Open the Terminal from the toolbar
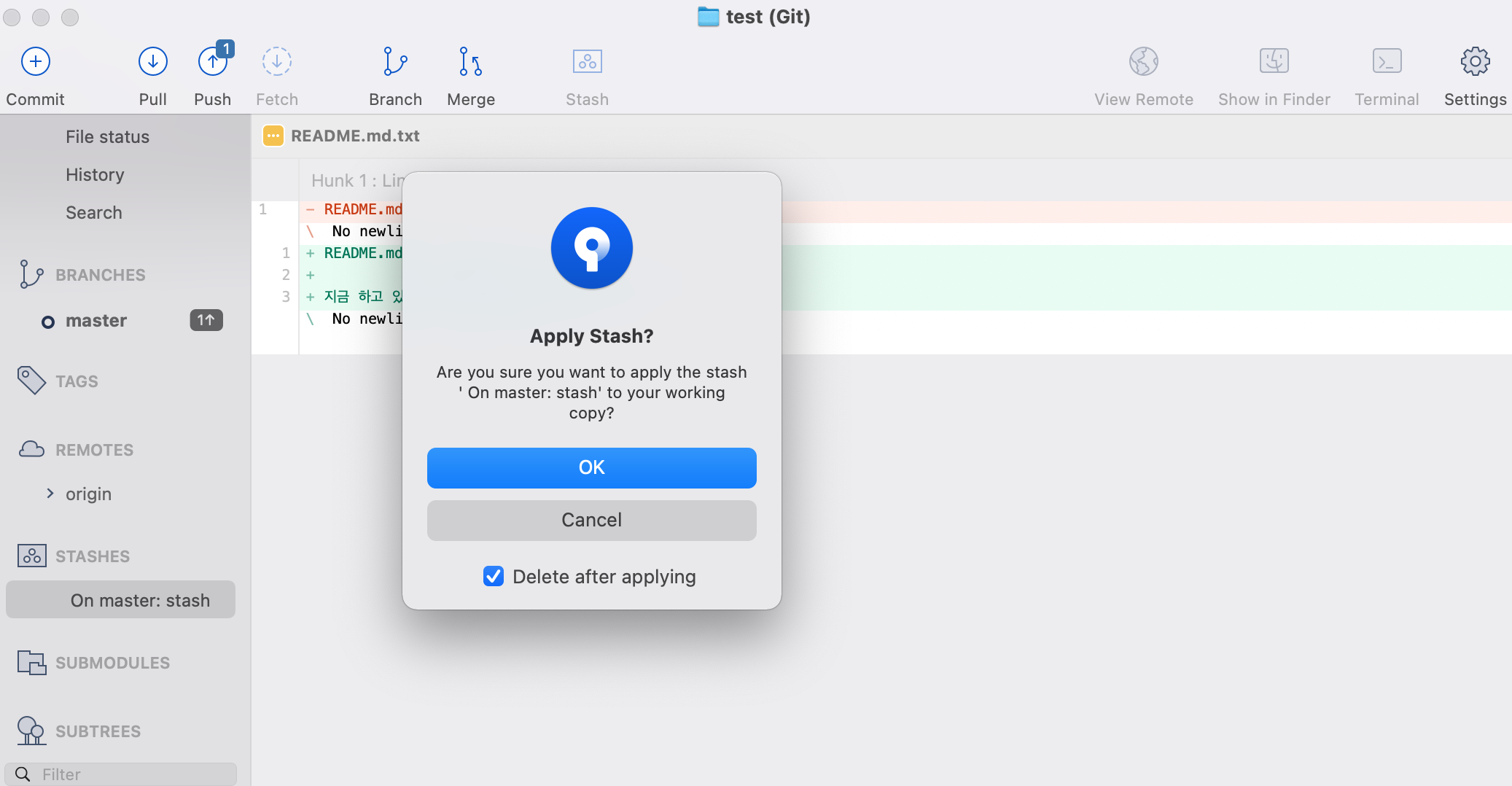This screenshot has height=786, width=1512. click(x=1387, y=61)
